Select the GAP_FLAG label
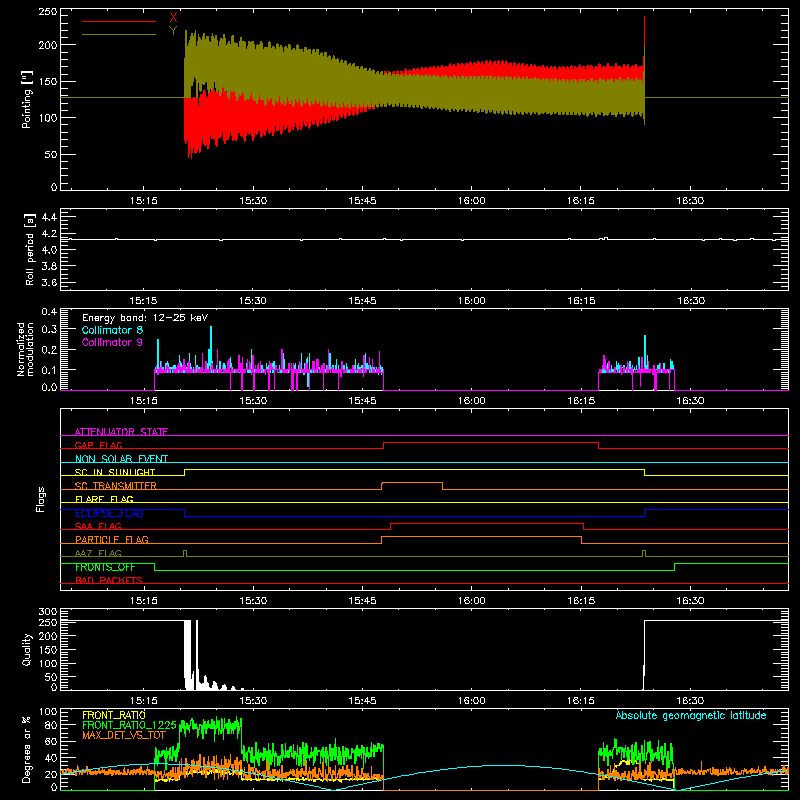Screen dimensions: 800x800 [98, 445]
